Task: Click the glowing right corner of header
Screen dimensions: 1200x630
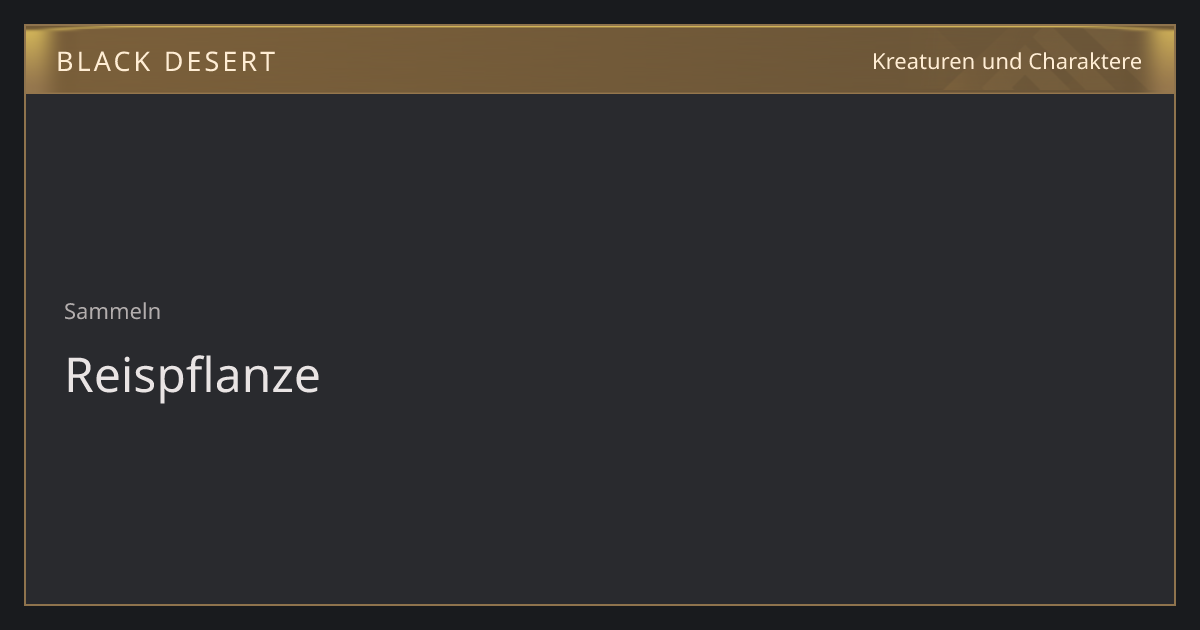Action: tap(1160, 45)
